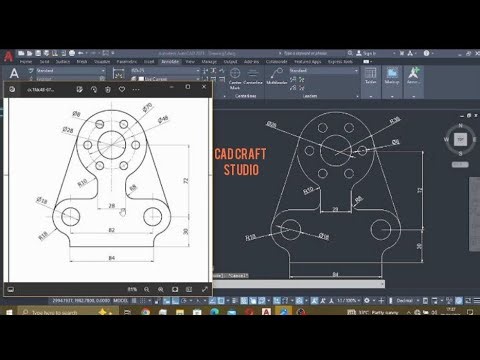
Task: Switch to the Parametric ribbon tab
Action: point(126,62)
